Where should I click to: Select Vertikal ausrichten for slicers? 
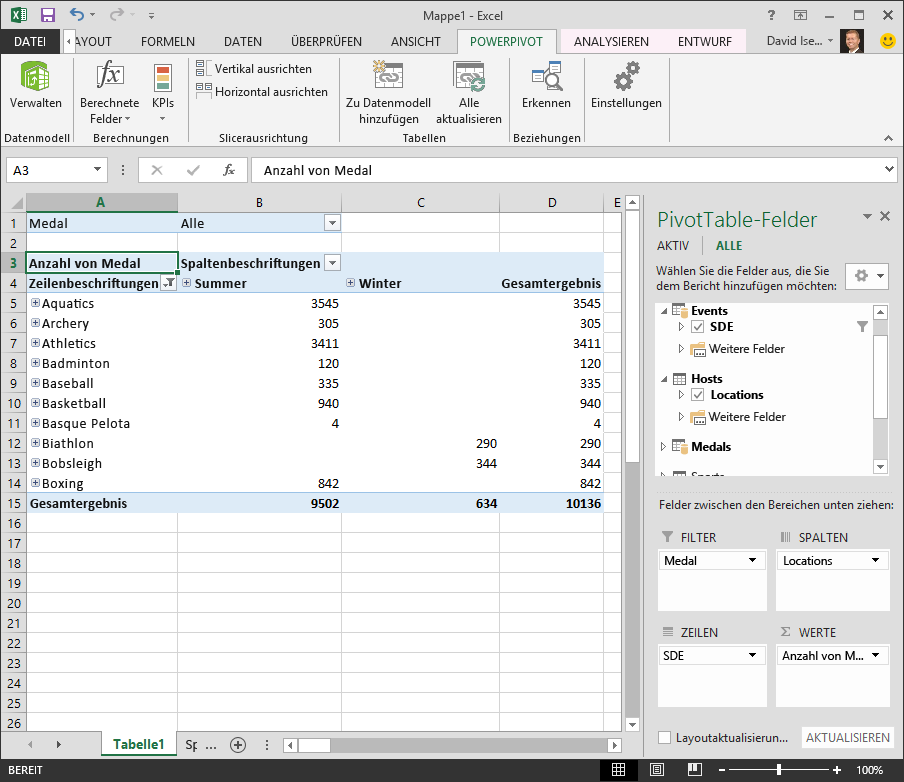point(259,68)
